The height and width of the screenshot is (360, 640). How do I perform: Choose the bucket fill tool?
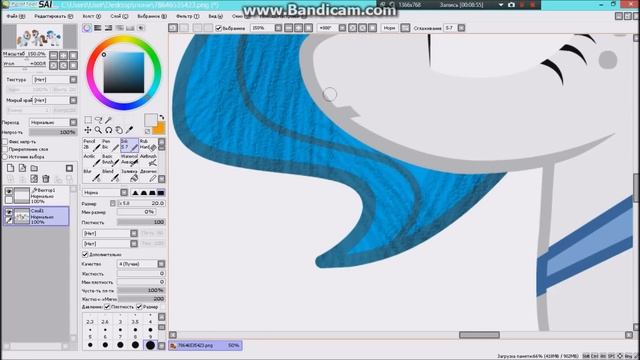(129, 176)
